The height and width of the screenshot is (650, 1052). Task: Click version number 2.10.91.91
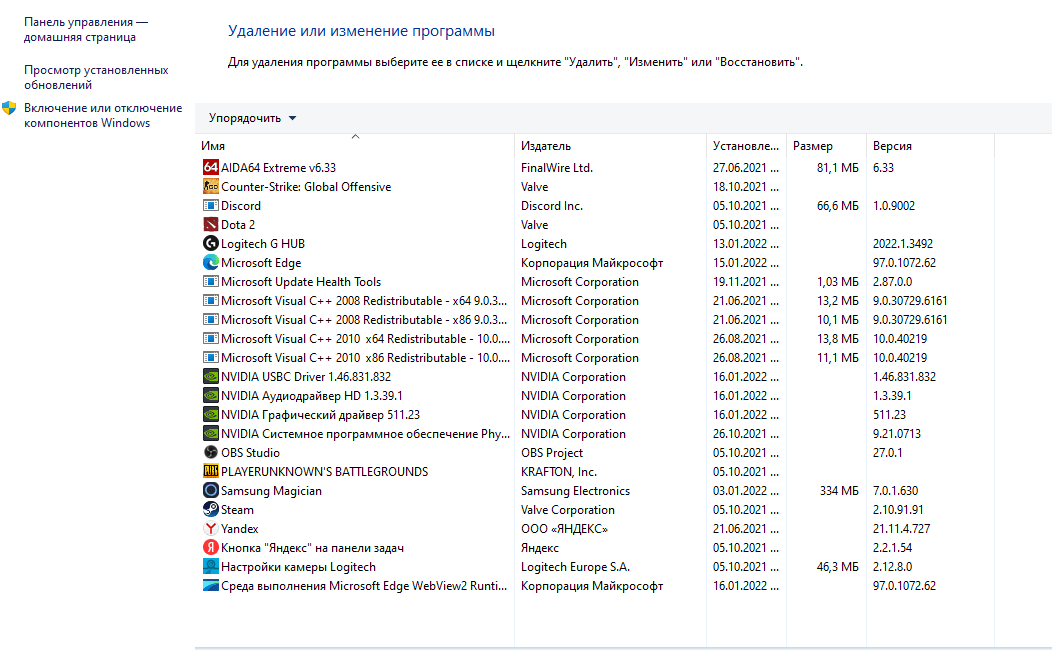pos(898,510)
